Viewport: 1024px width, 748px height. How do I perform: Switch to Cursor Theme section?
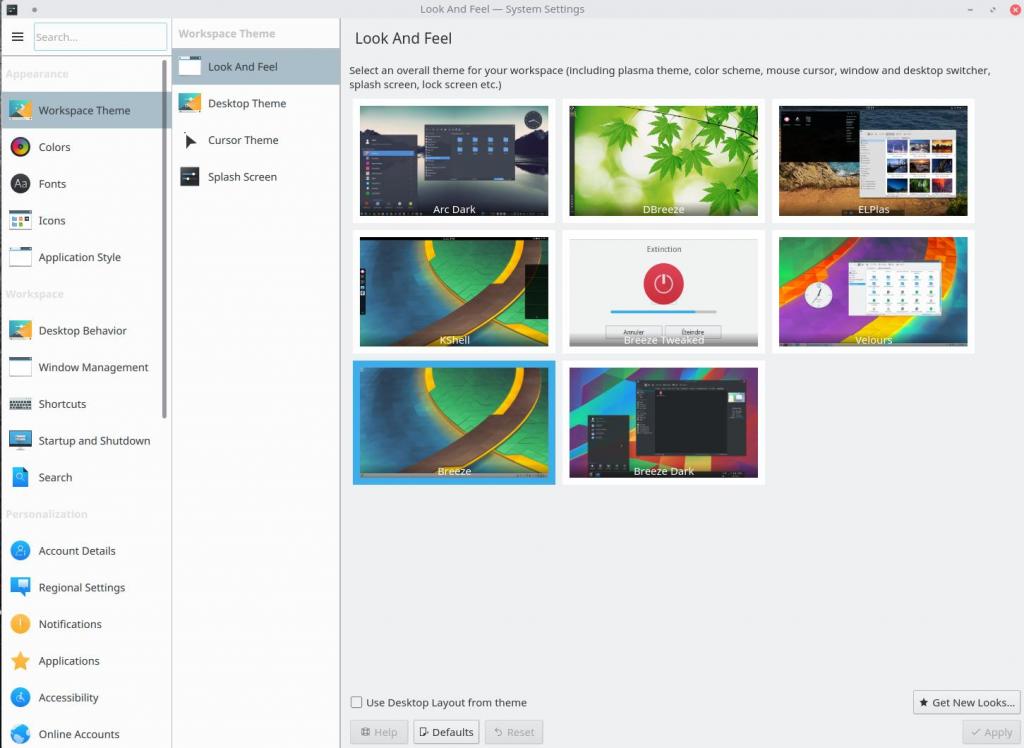tap(242, 141)
